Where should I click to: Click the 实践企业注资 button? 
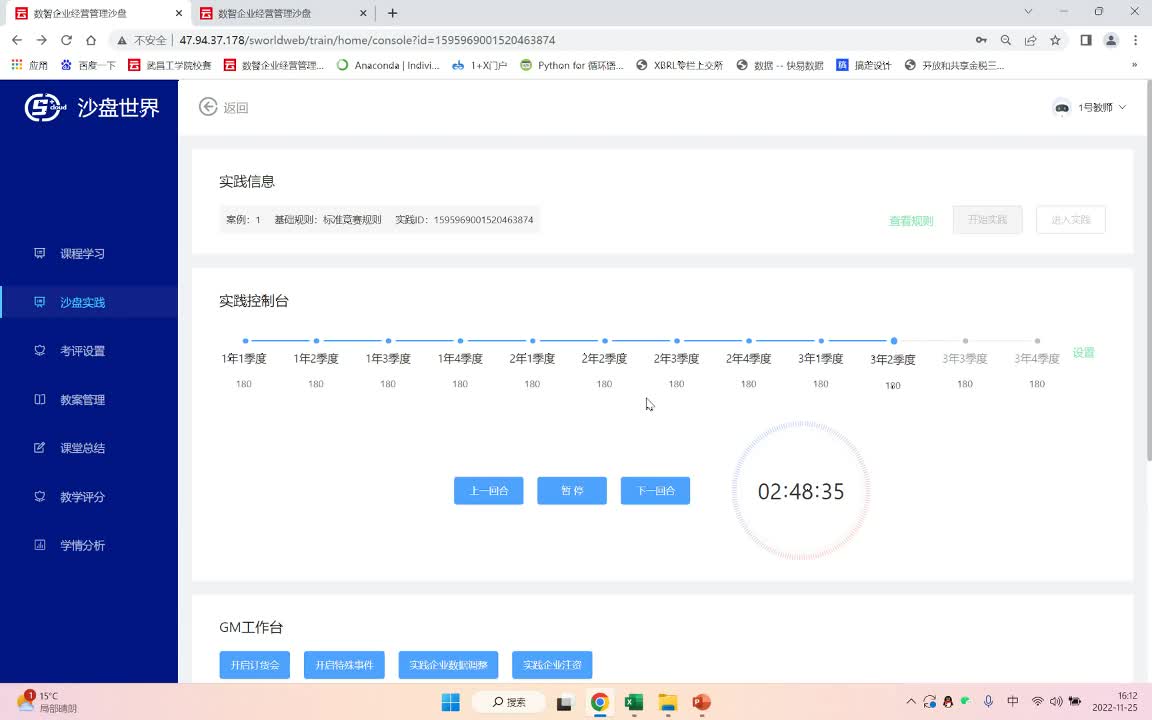pos(552,665)
